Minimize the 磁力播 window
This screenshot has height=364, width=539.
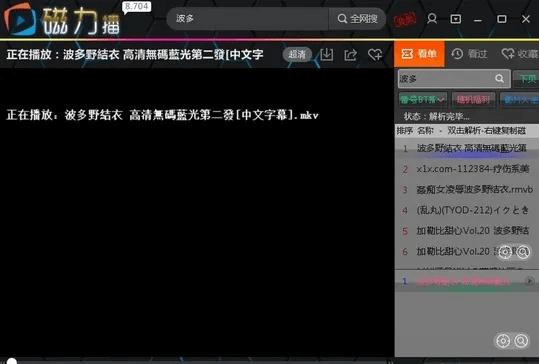[477, 20]
